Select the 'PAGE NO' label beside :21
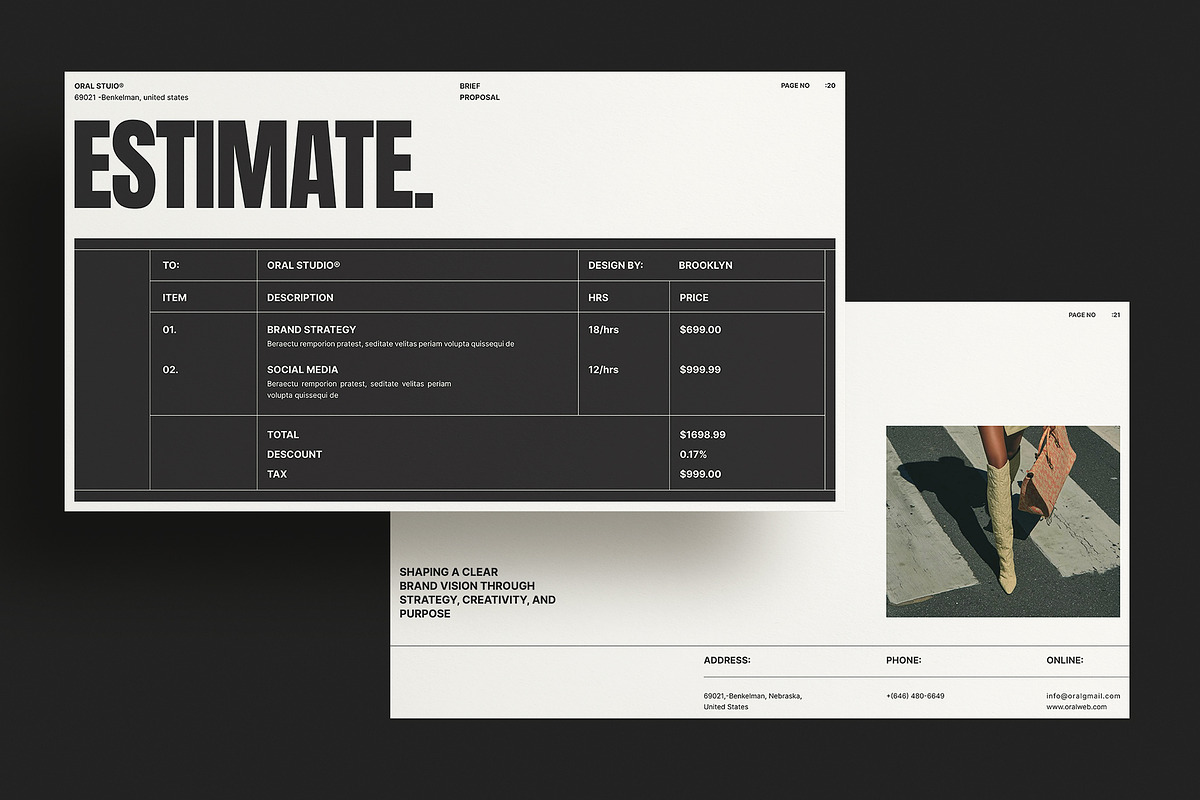This screenshot has height=800, width=1200. tap(1082, 315)
